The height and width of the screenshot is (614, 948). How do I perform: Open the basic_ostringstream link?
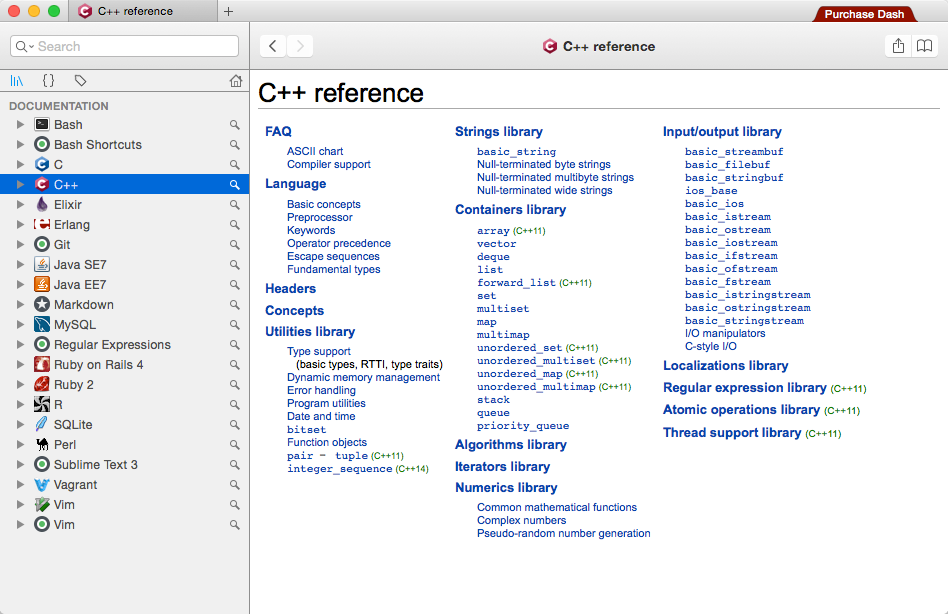point(747,308)
